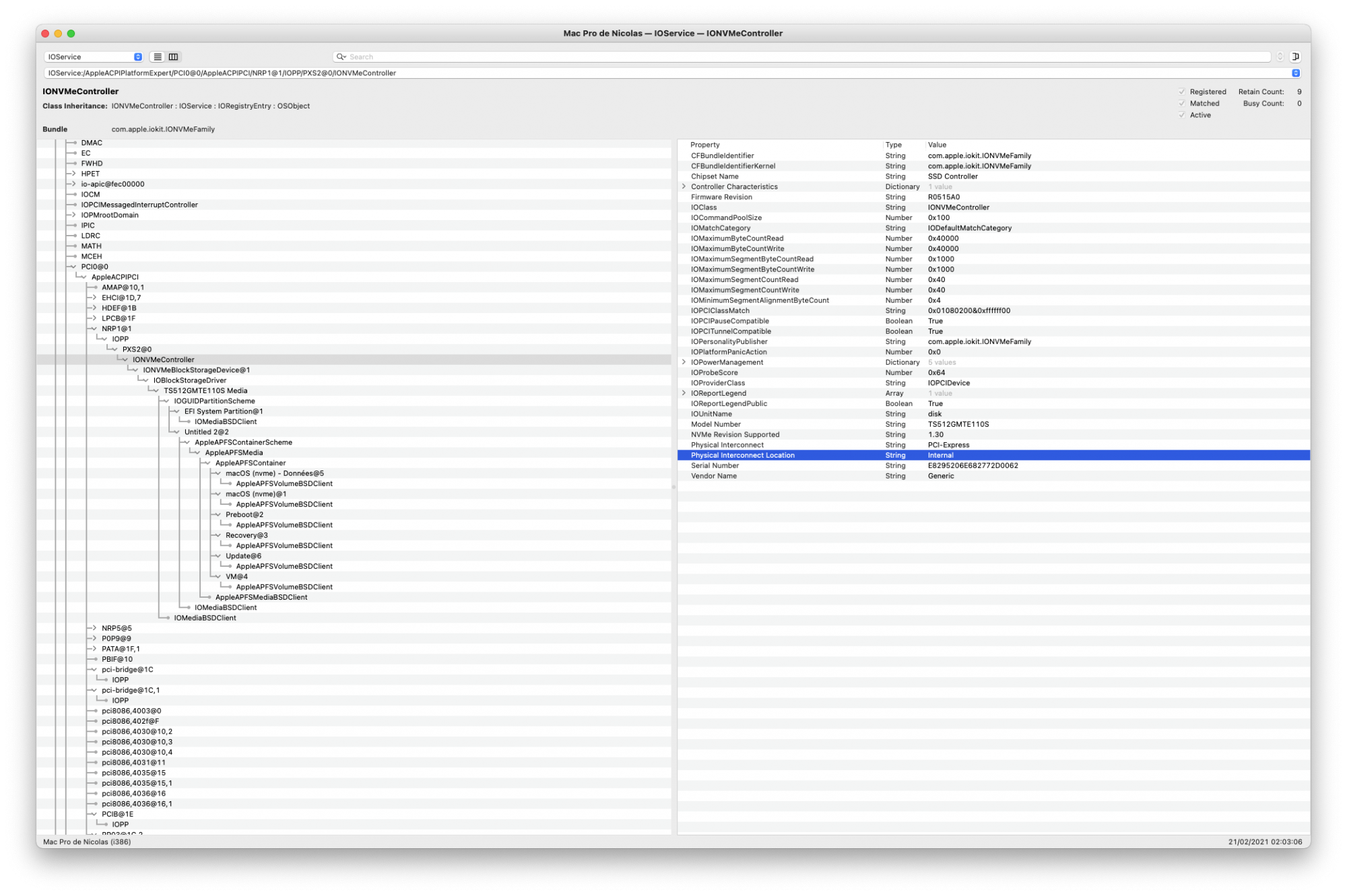Select the Untitled 2@2 node
Viewport: 1347px width, 896px height.
pyautogui.click(x=206, y=432)
